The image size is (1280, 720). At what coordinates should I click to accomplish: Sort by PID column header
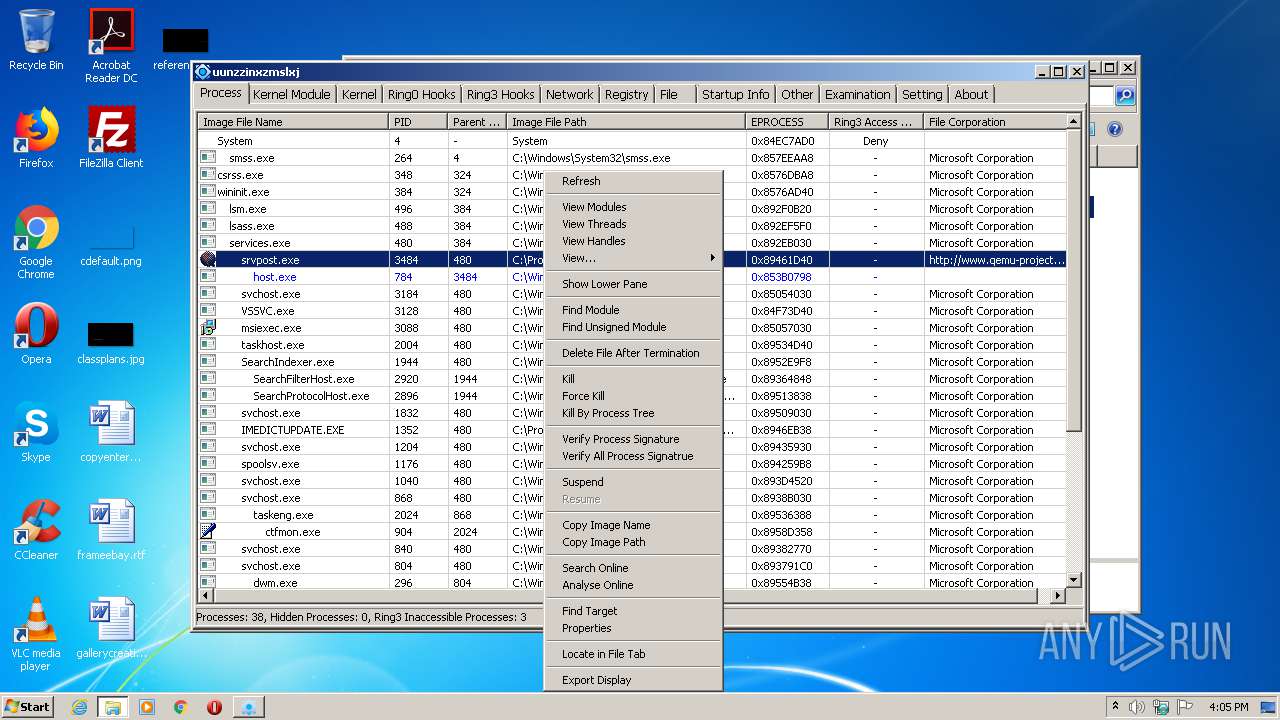point(417,122)
